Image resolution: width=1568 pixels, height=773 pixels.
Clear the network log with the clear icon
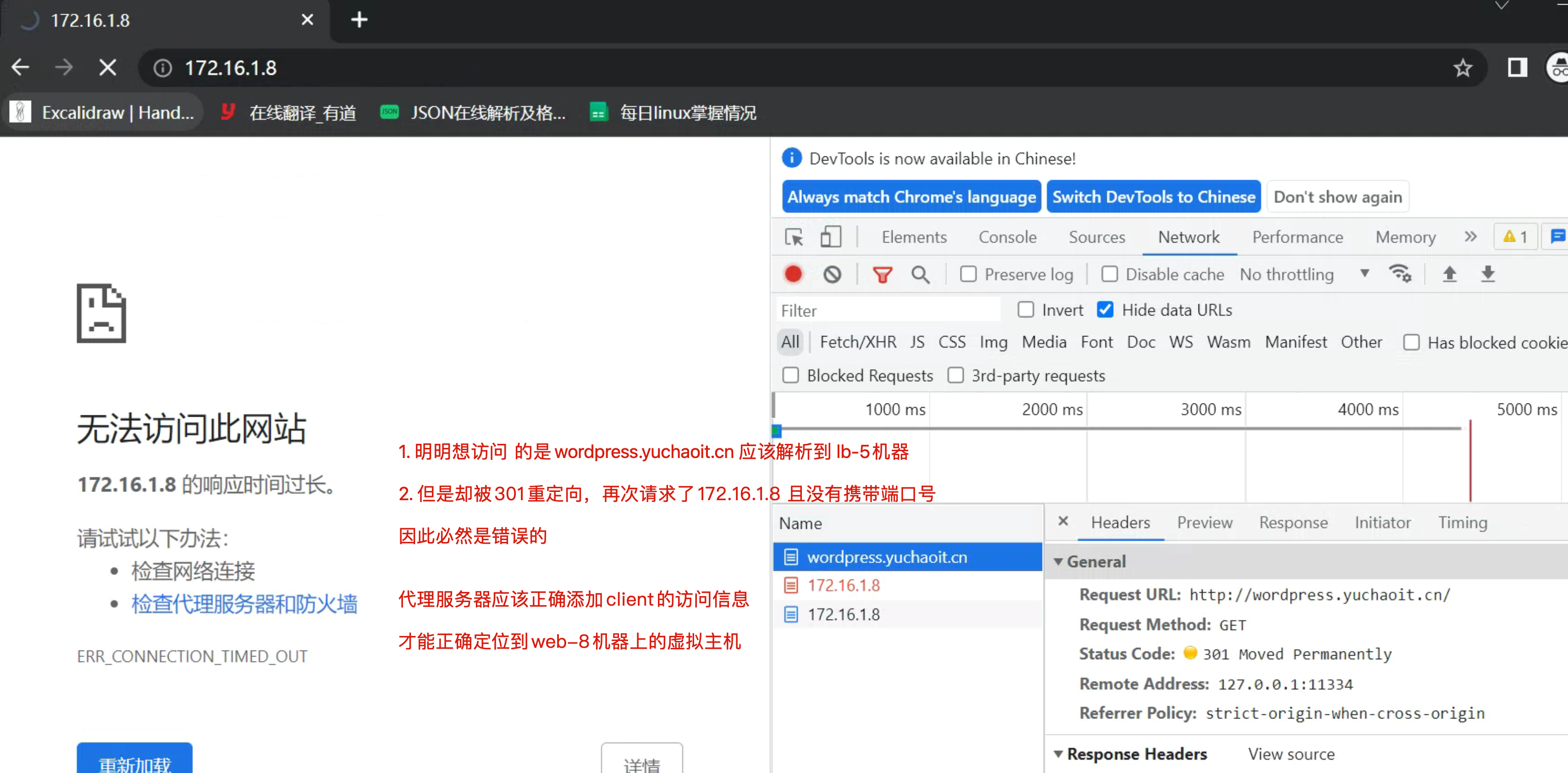click(832, 275)
